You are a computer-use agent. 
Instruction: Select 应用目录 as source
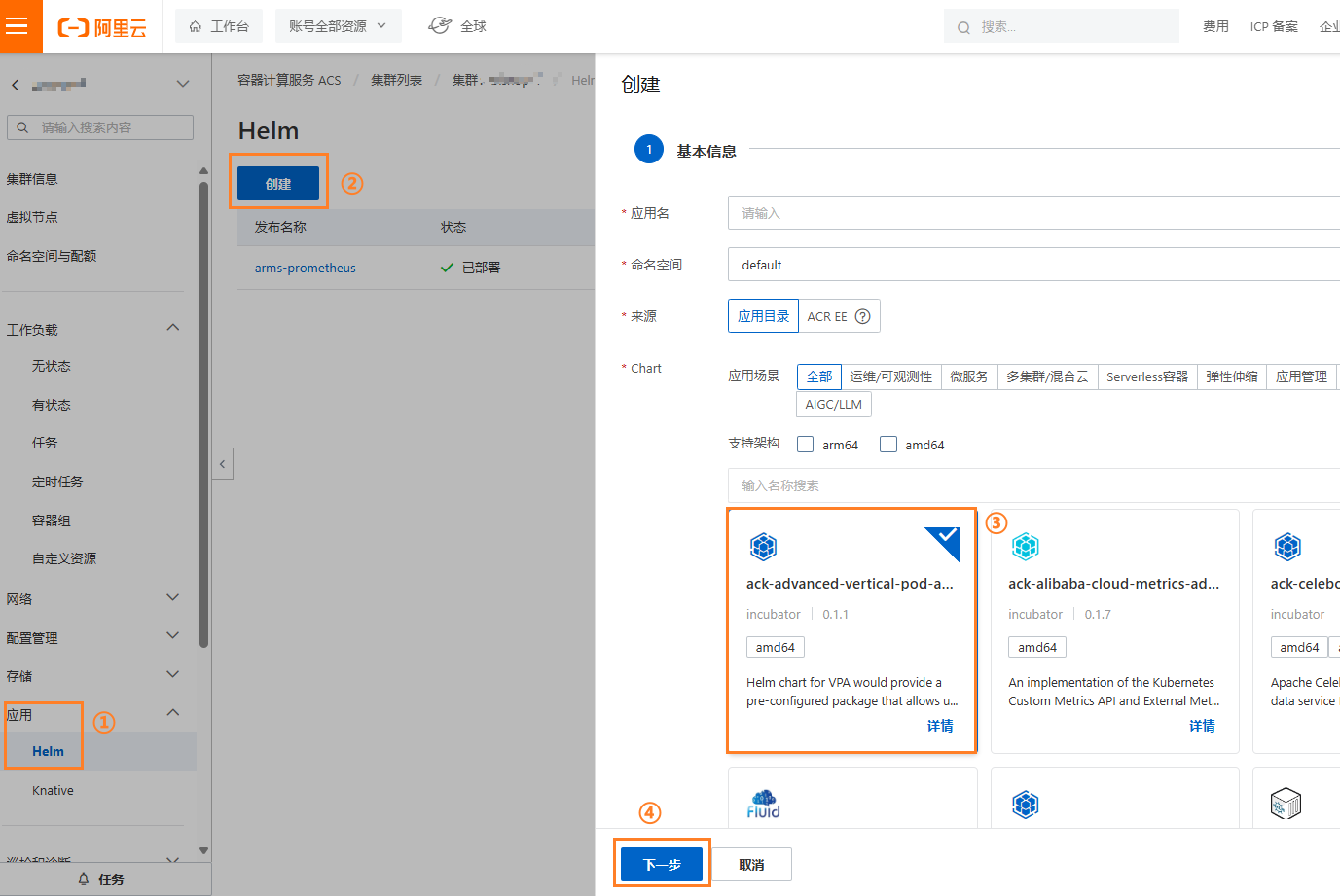[x=763, y=316]
